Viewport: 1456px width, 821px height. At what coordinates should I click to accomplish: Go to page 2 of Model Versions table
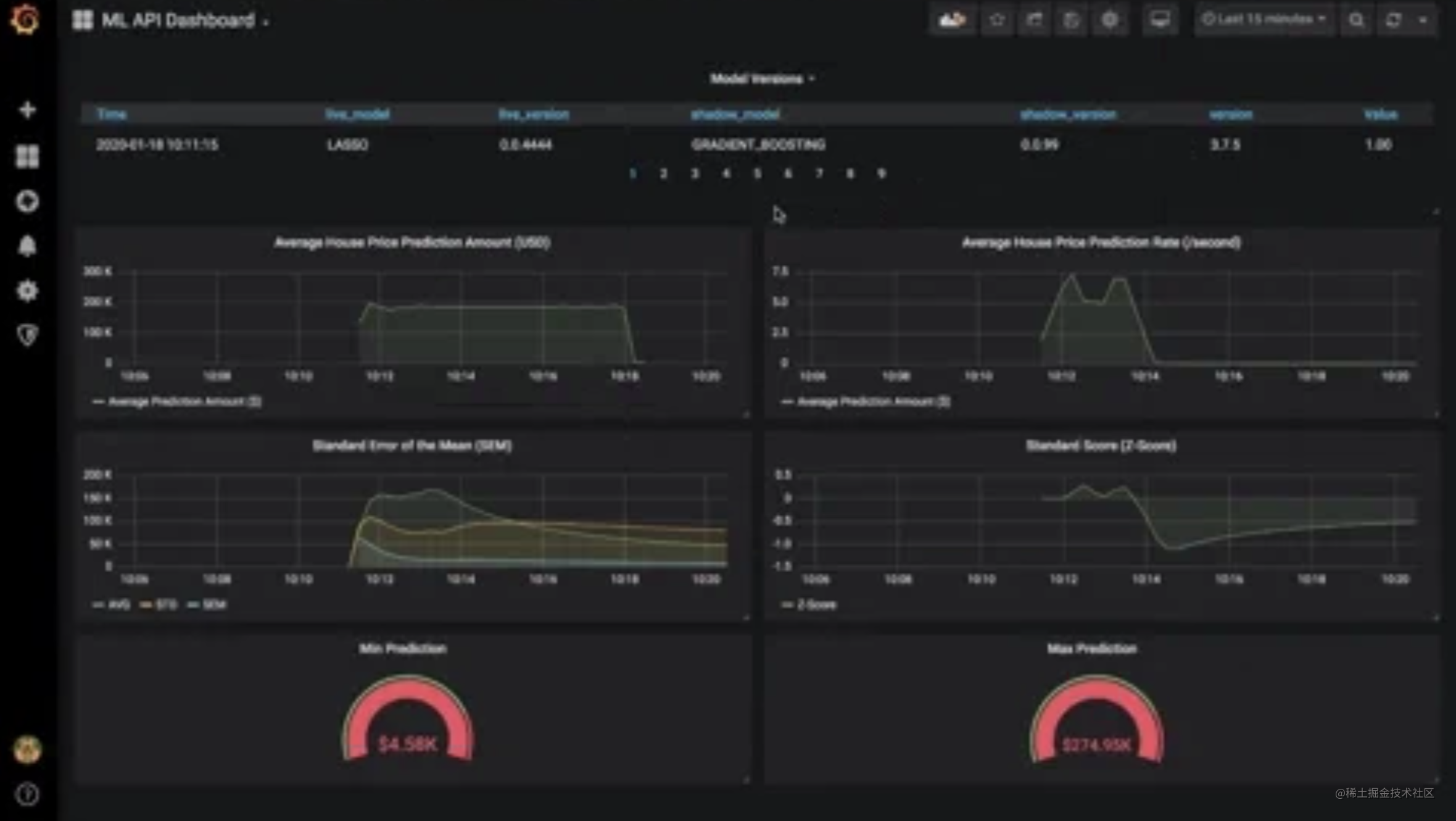click(663, 174)
